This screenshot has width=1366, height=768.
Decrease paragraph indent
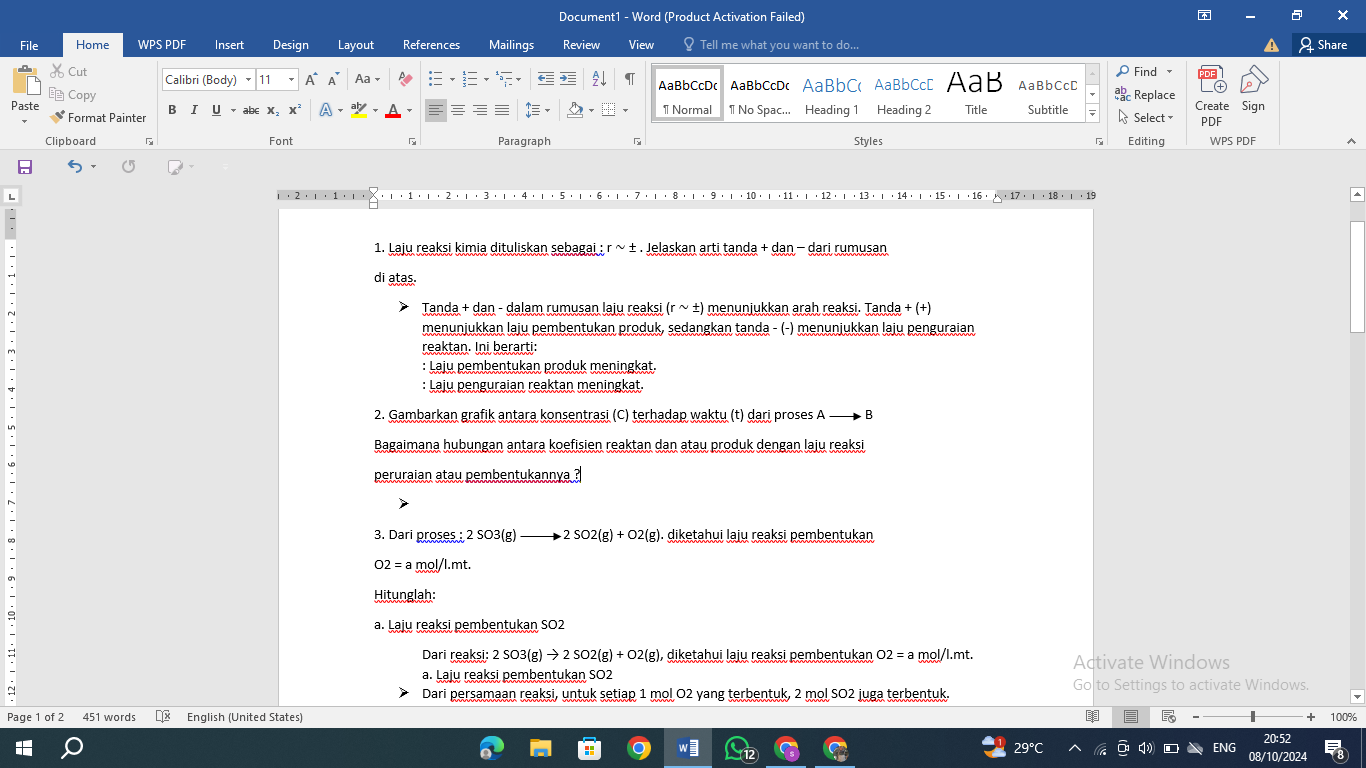[x=546, y=79]
